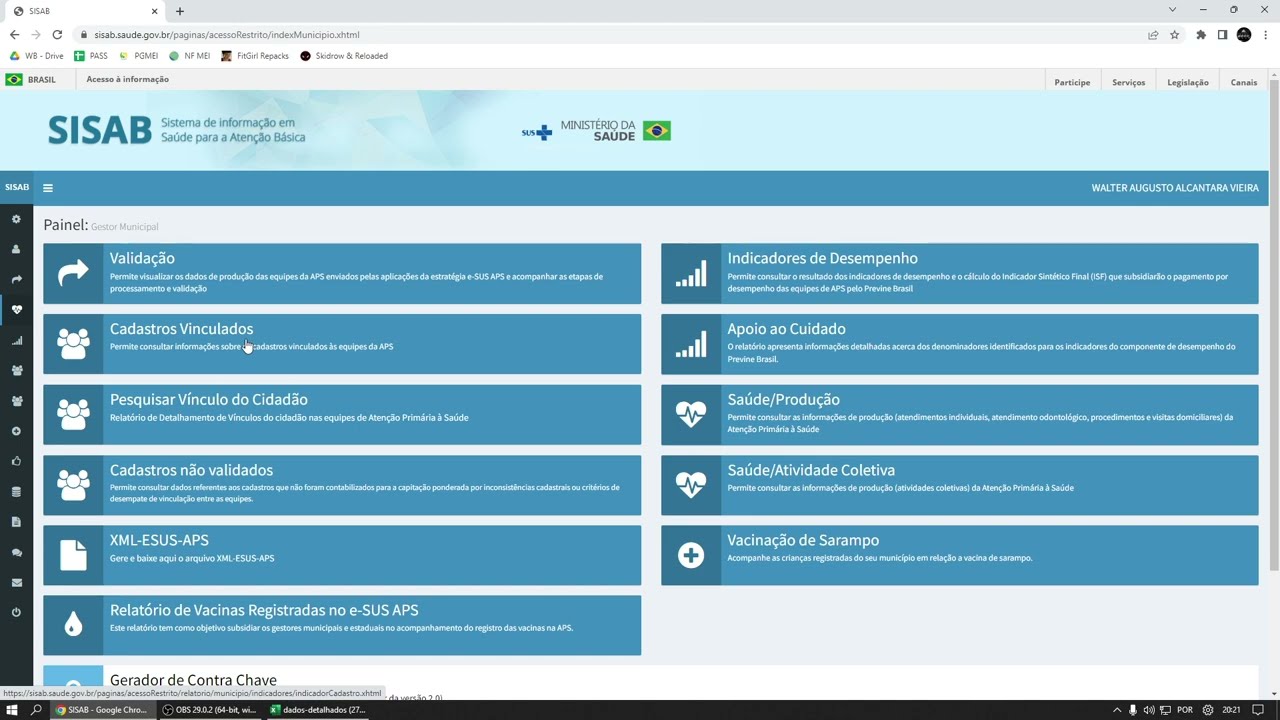Click the arrow icon of Validação card

(73, 273)
